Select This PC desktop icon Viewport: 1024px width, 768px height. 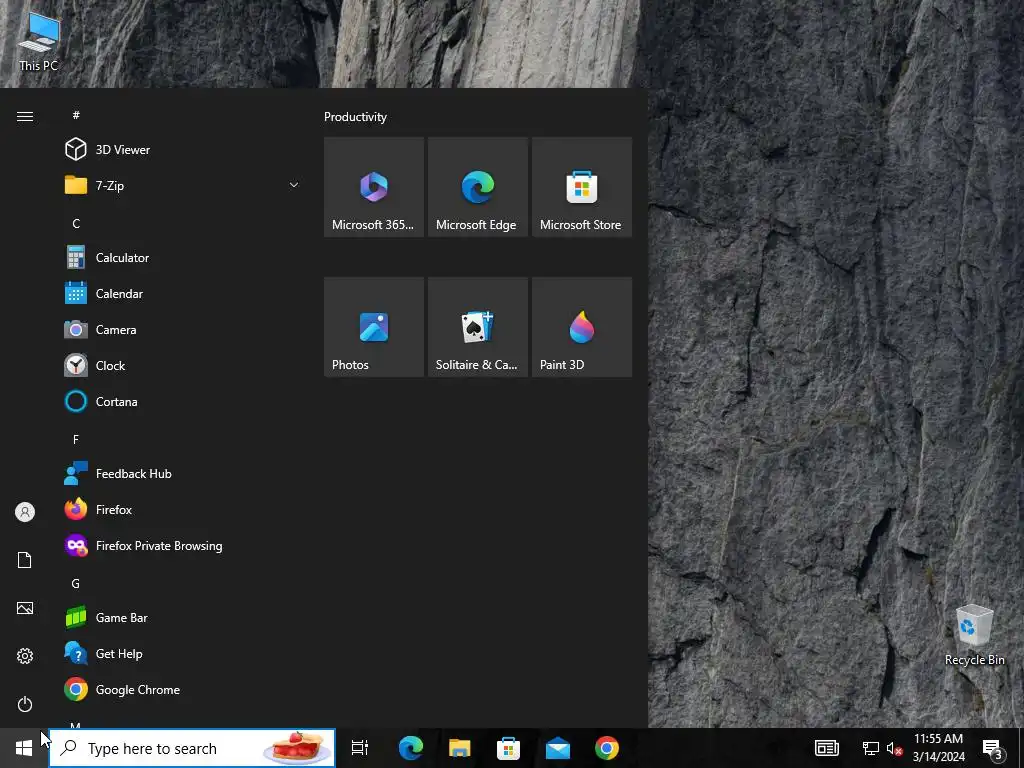click(39, 40)
